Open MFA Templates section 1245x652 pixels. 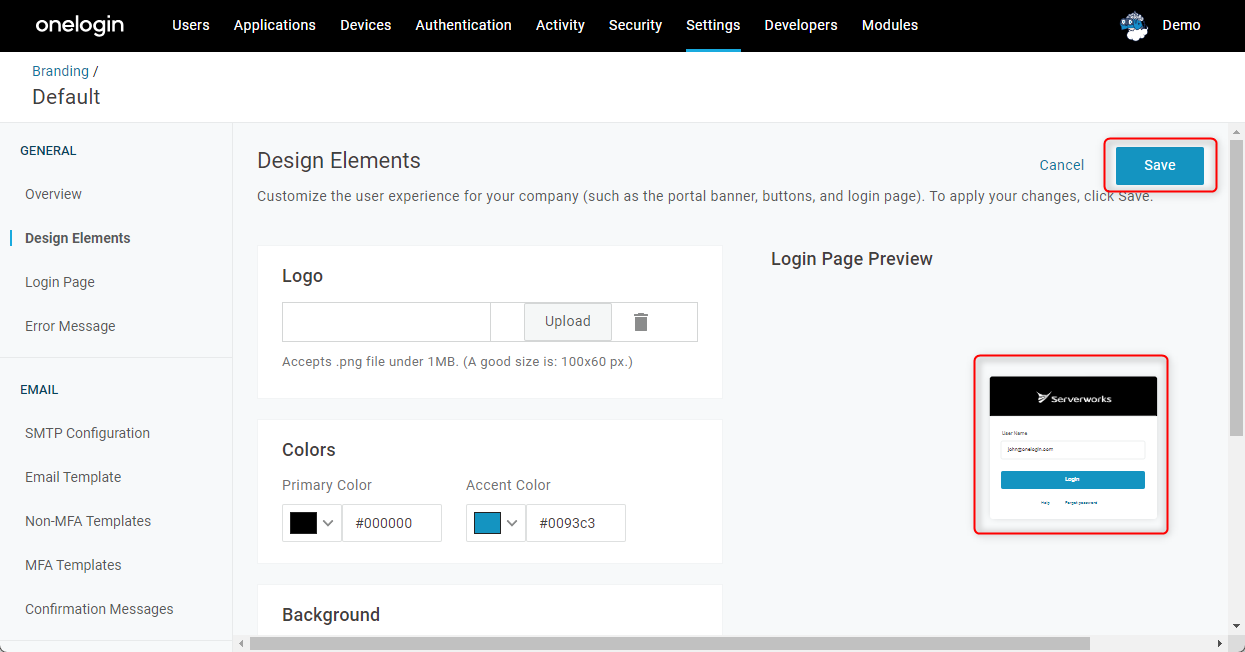[73, 565]
